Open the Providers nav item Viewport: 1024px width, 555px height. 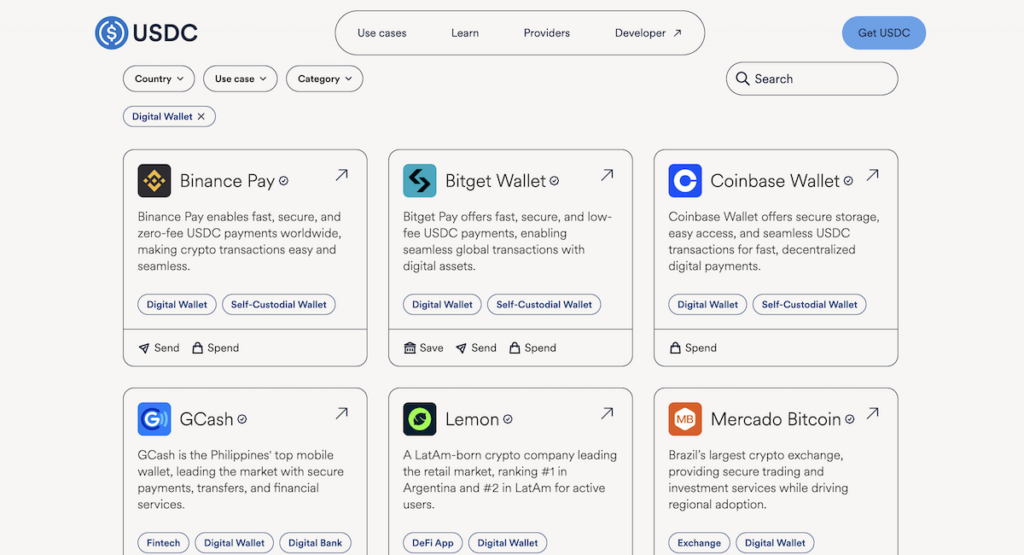pos(547,33)
